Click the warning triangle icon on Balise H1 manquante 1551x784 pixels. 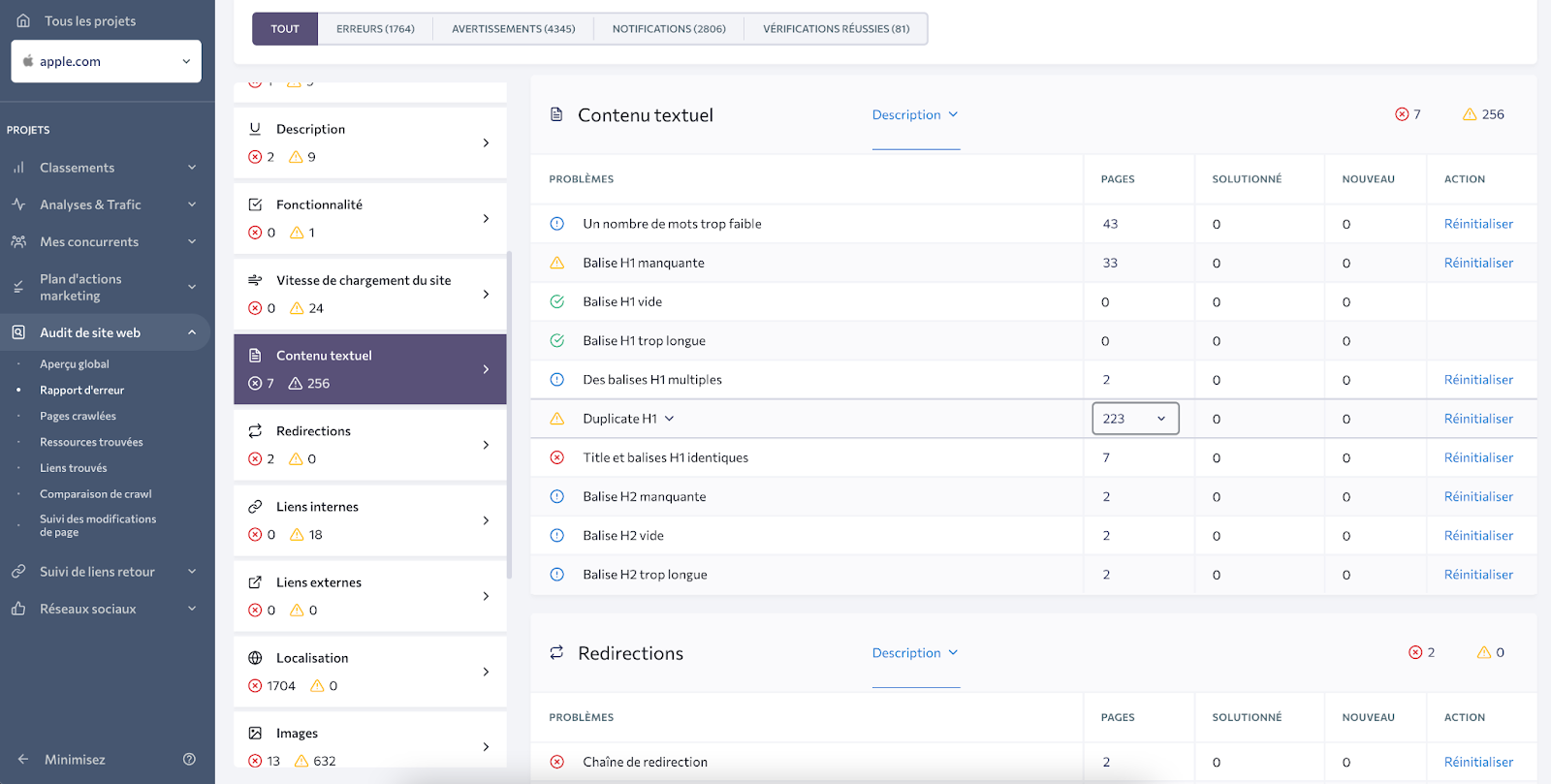(x=557, y=263)
